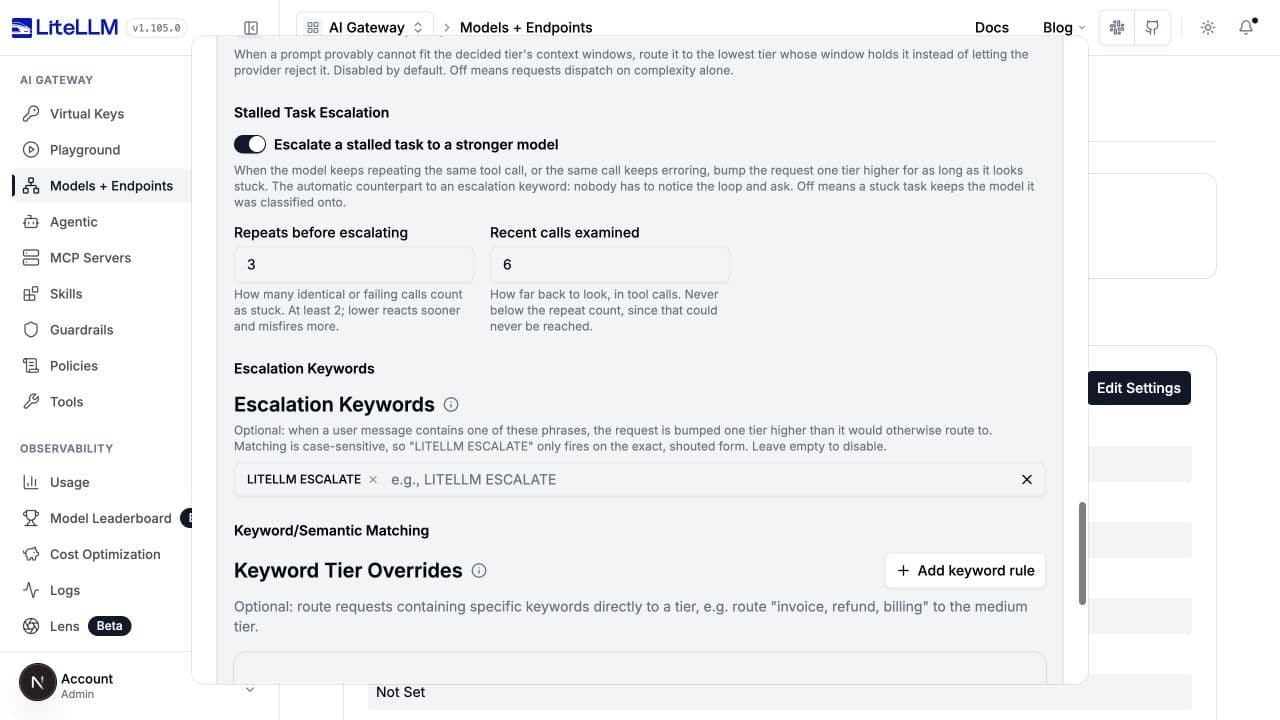Image resolution: width=1280 pixels, height=720 pixels.
Task: Expand the Account Admin menu chevron
Action: 250,688
